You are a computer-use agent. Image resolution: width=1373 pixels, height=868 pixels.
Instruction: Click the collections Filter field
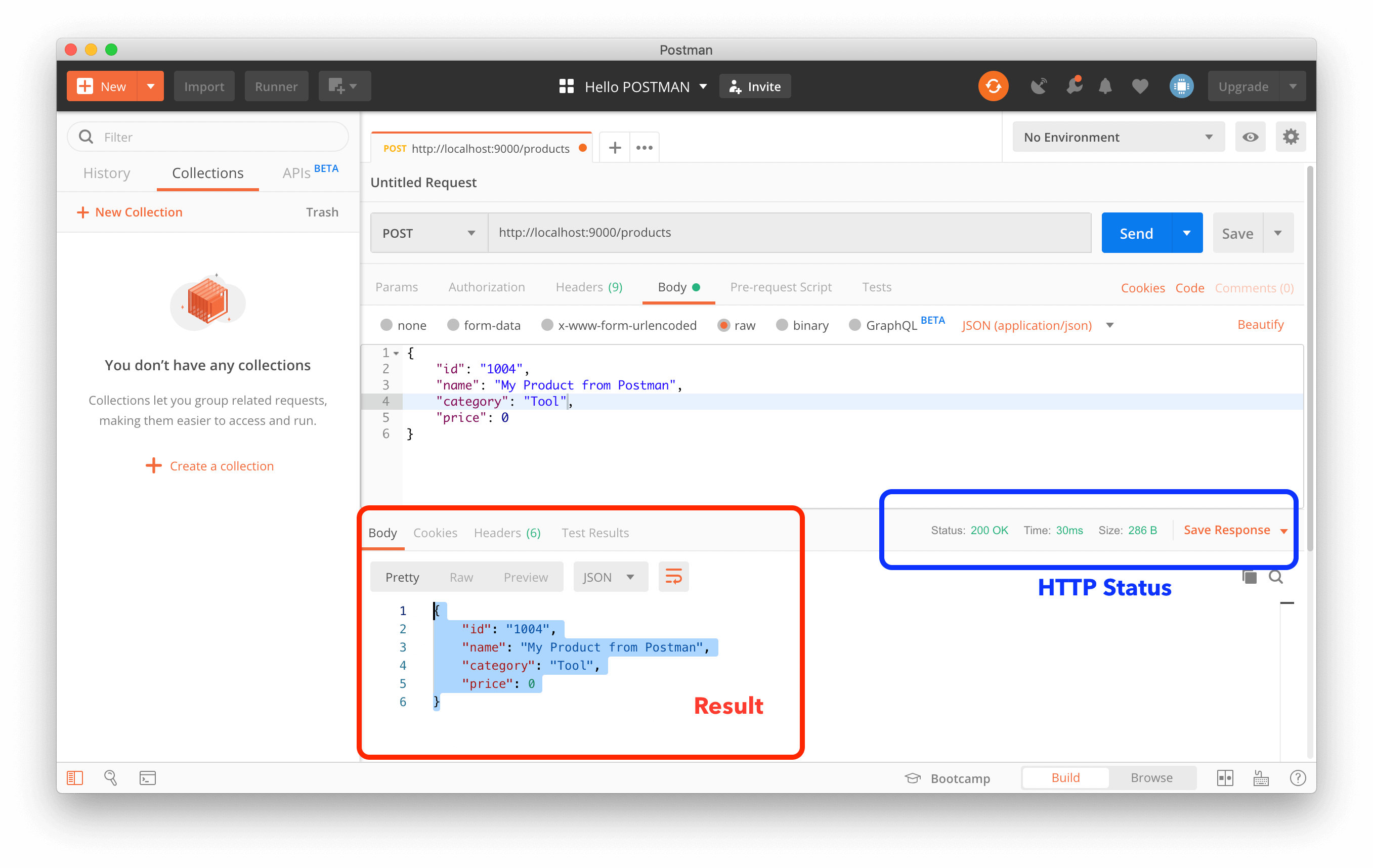point(207,137)
